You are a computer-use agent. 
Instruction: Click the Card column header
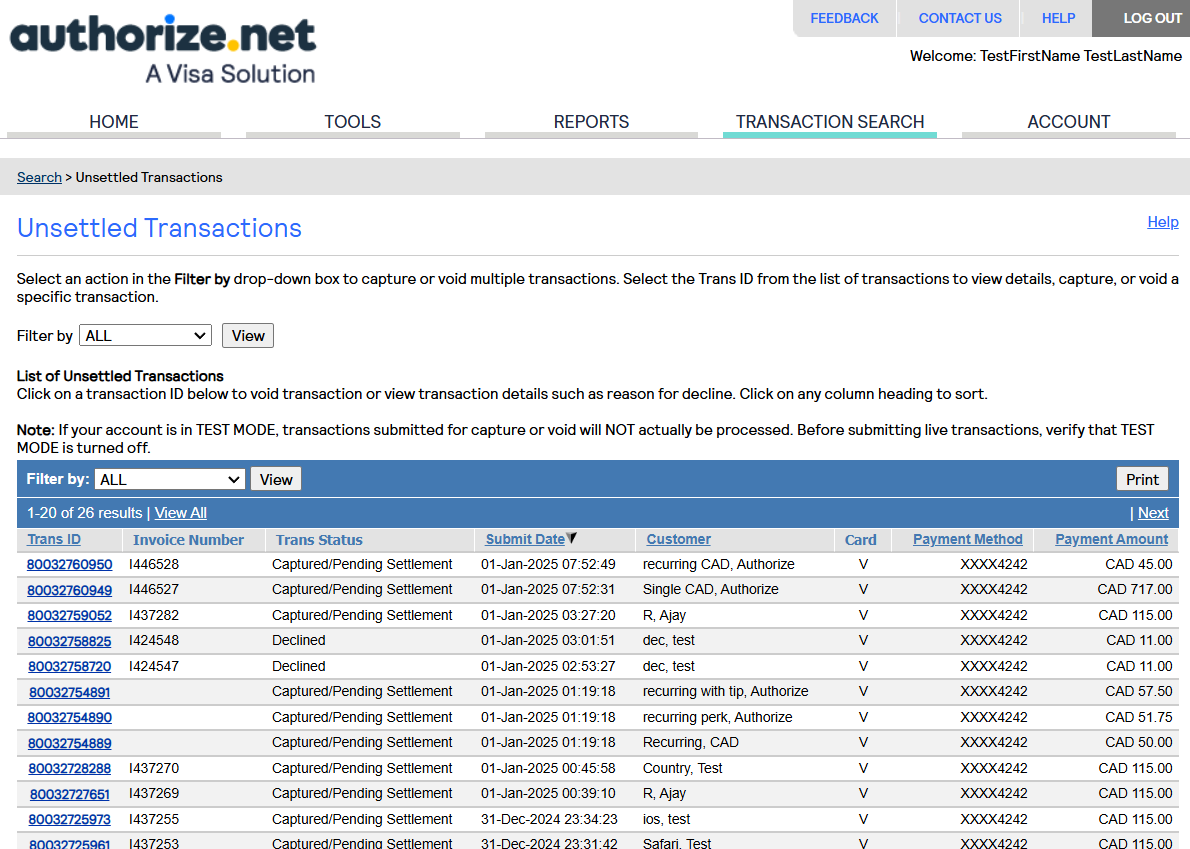(x=860, y=540)
